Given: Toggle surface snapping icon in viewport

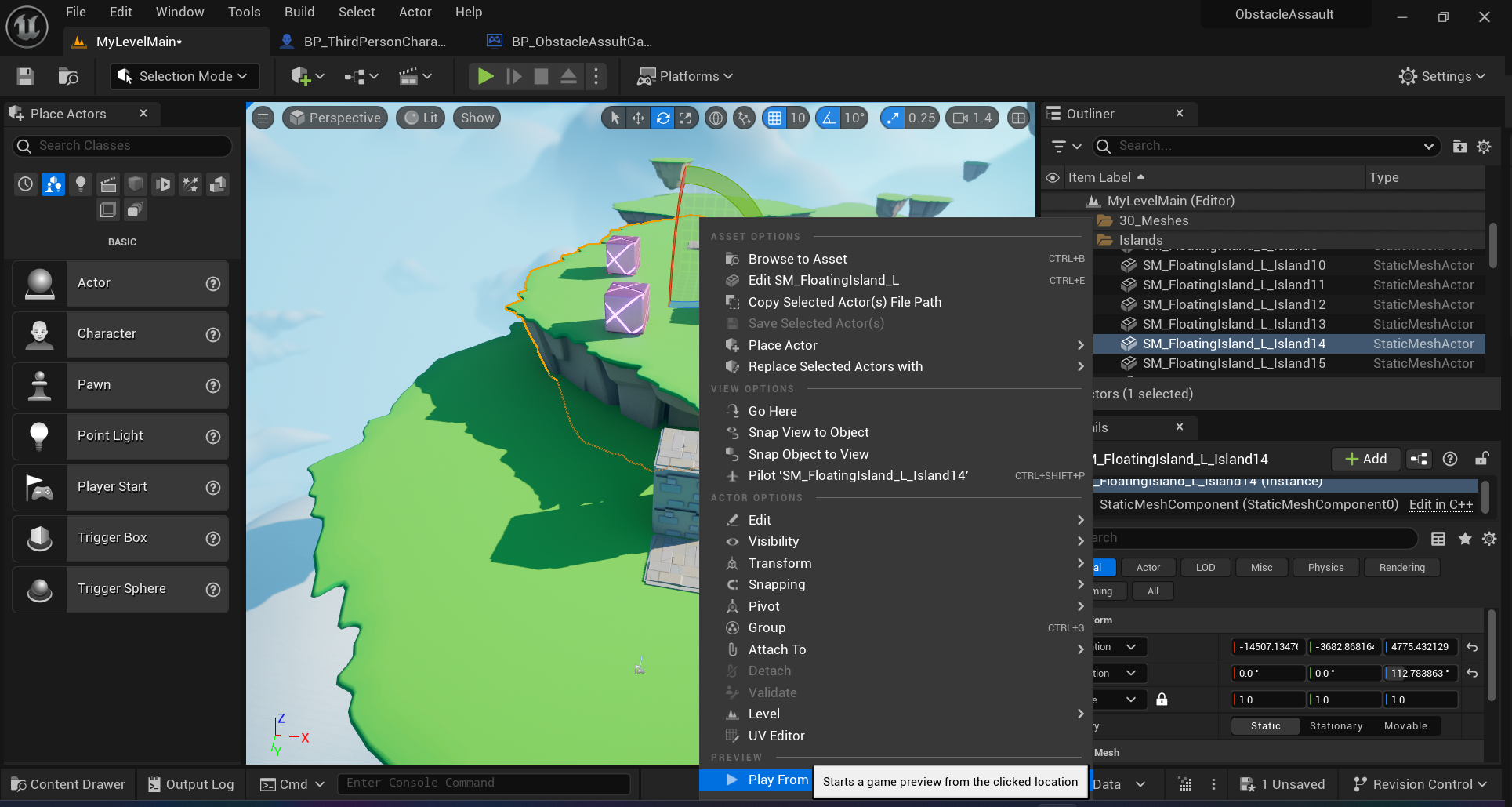Looking at the screenshot, I should [x=744, y=118].
